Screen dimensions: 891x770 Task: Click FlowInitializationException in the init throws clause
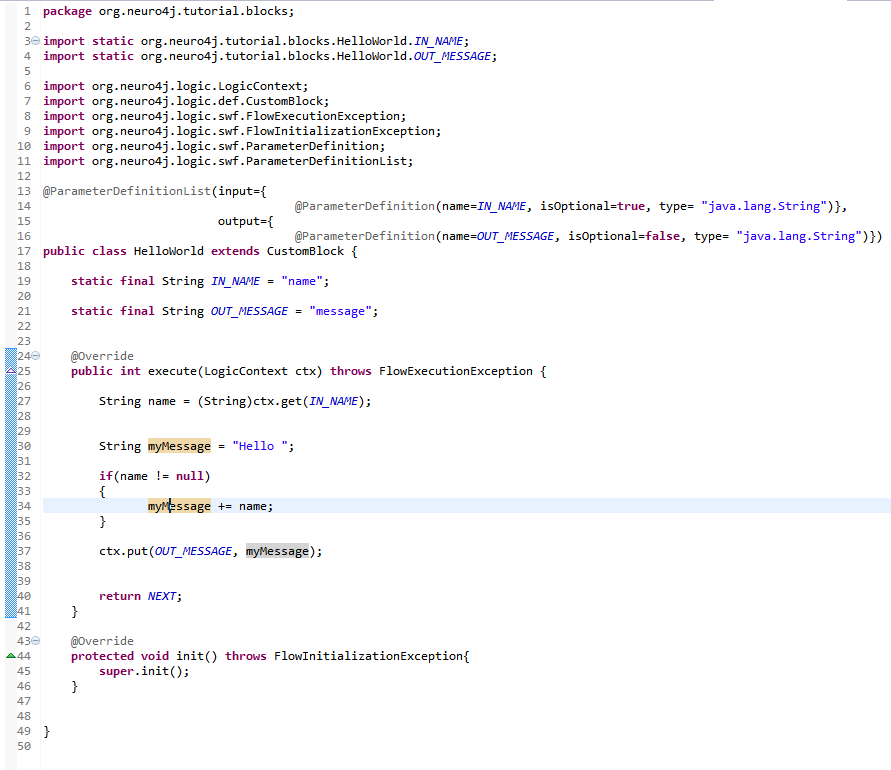pyautogui.click(x=369, y=656)
